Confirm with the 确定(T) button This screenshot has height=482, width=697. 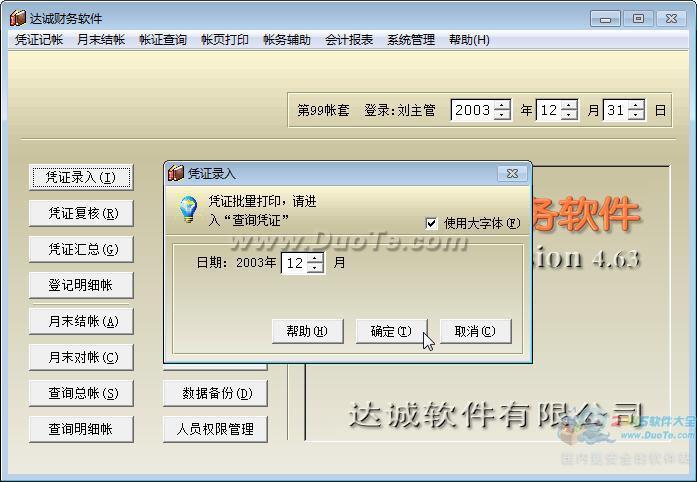pos(392,331)
